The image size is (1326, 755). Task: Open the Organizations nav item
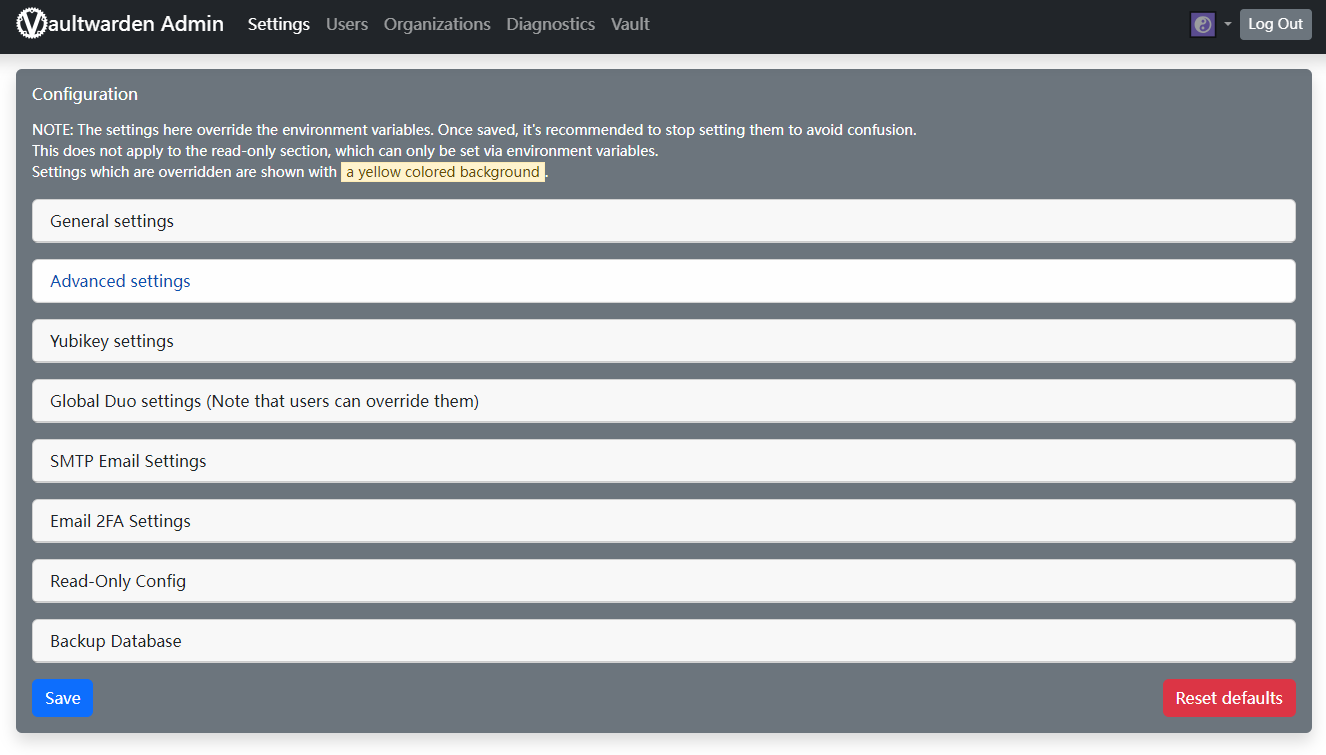(437, 24)
